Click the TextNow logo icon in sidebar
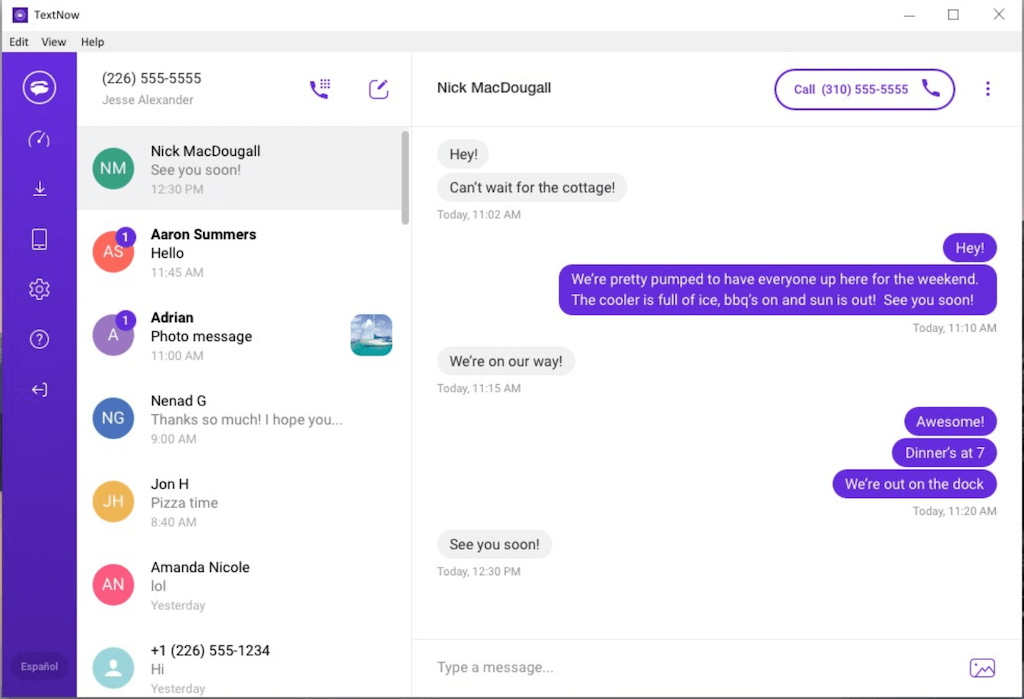1024x699 pixels. tap(39, 88)
